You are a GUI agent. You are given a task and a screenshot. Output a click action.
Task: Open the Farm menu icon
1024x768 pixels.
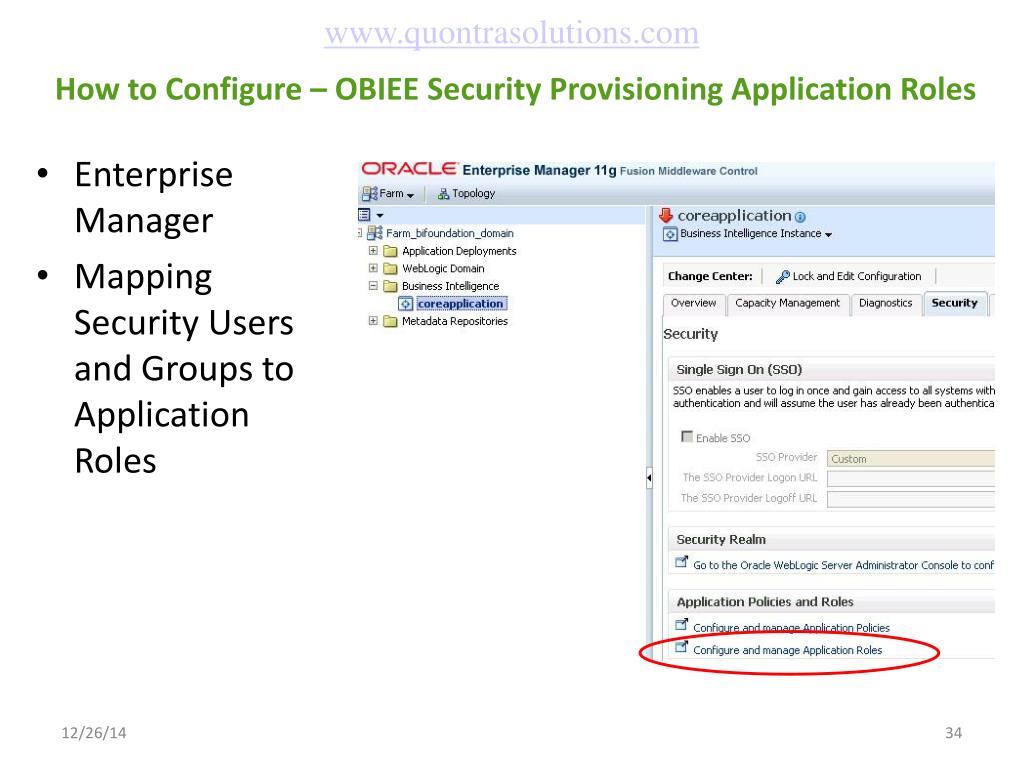click(x=370, y=193)
